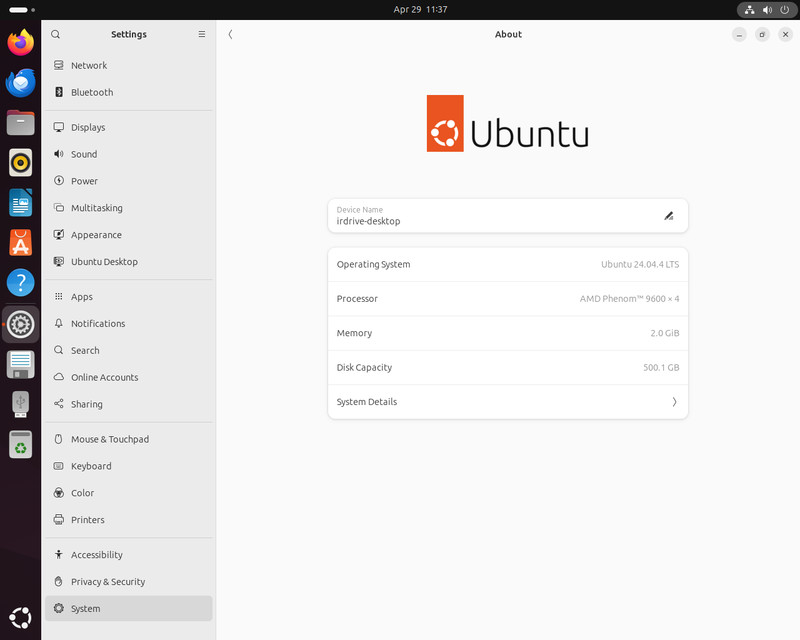The height and width of the screenshot is (640, 800).
Task: Open the Apps settings panel
Action: 129,297
